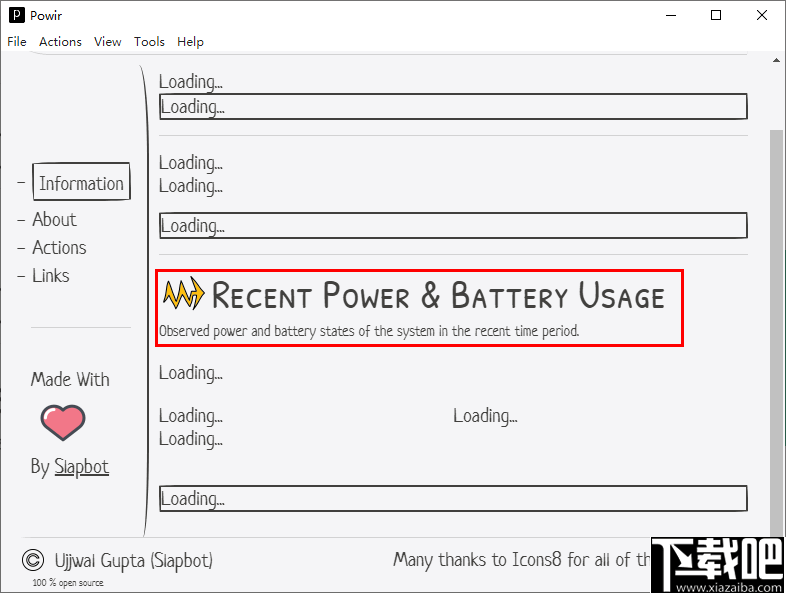Click the Powir app icon in title bar
Viewport: 786px width, 593px height.
coord(17,16)
